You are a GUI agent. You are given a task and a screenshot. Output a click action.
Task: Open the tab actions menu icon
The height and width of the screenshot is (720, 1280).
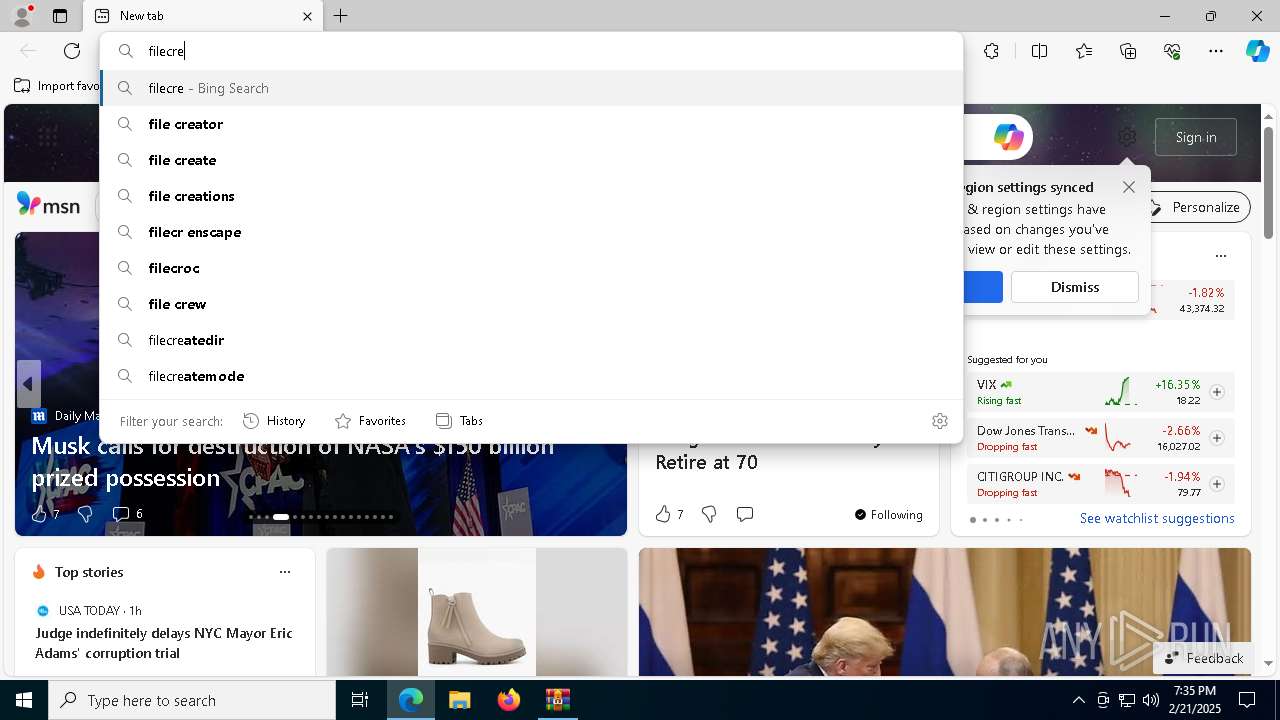tap(60, 16)
